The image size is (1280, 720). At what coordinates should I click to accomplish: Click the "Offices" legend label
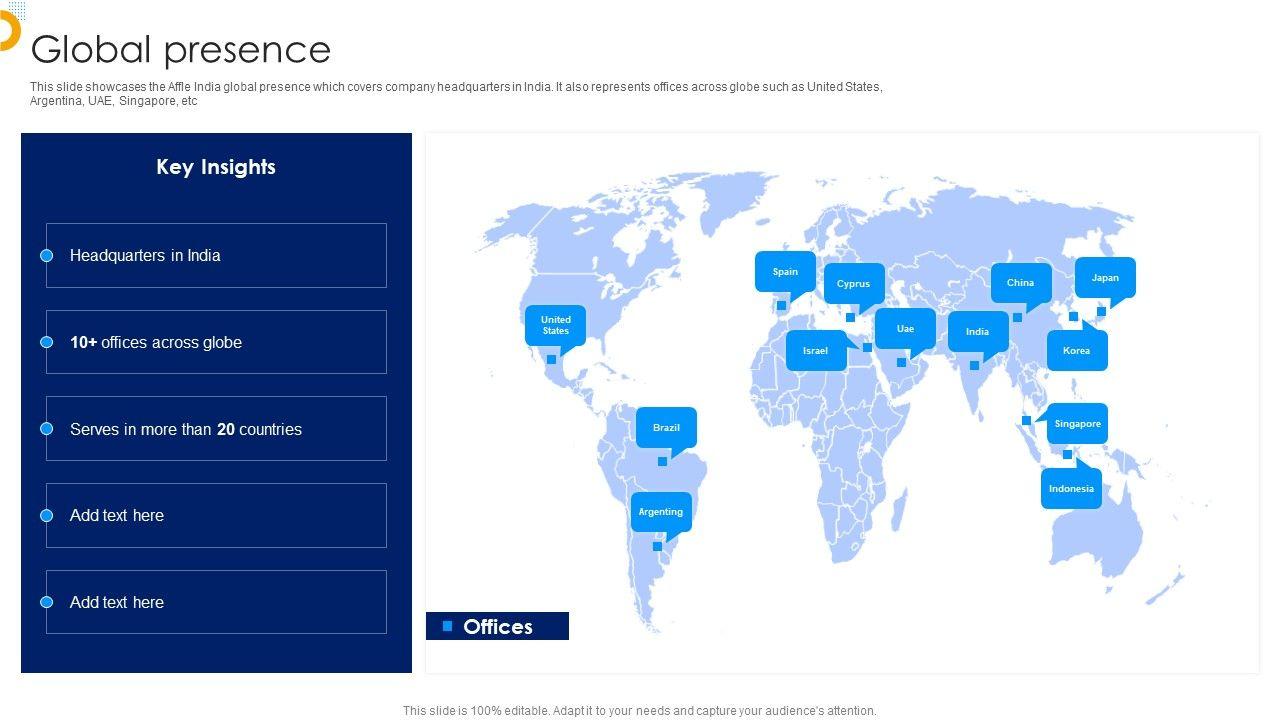click(x=498, y=627)
